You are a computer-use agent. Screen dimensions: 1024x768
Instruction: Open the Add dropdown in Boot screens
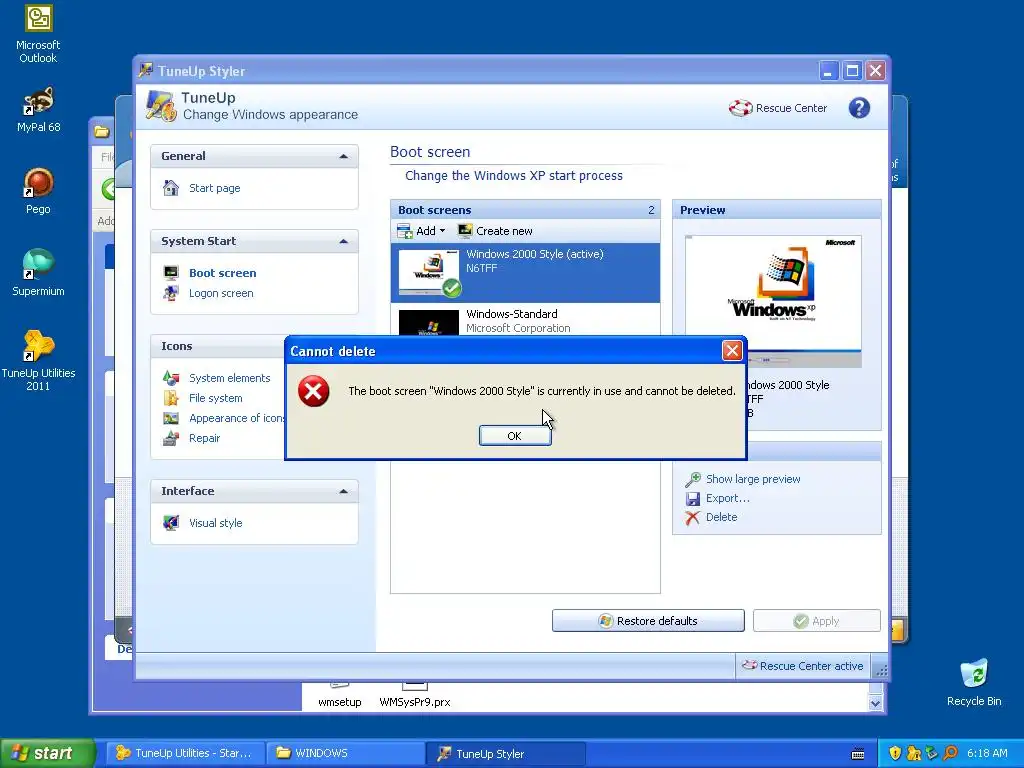click(421, 231)
